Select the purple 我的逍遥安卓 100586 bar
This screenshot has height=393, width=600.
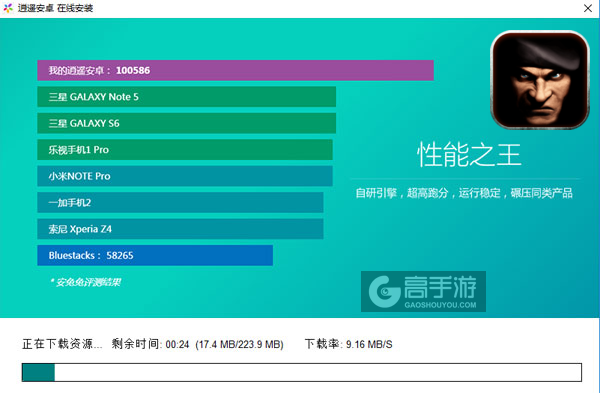235,70
